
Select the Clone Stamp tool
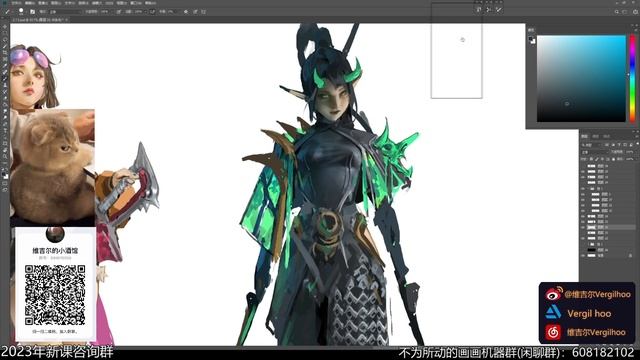tap(5, 85)
